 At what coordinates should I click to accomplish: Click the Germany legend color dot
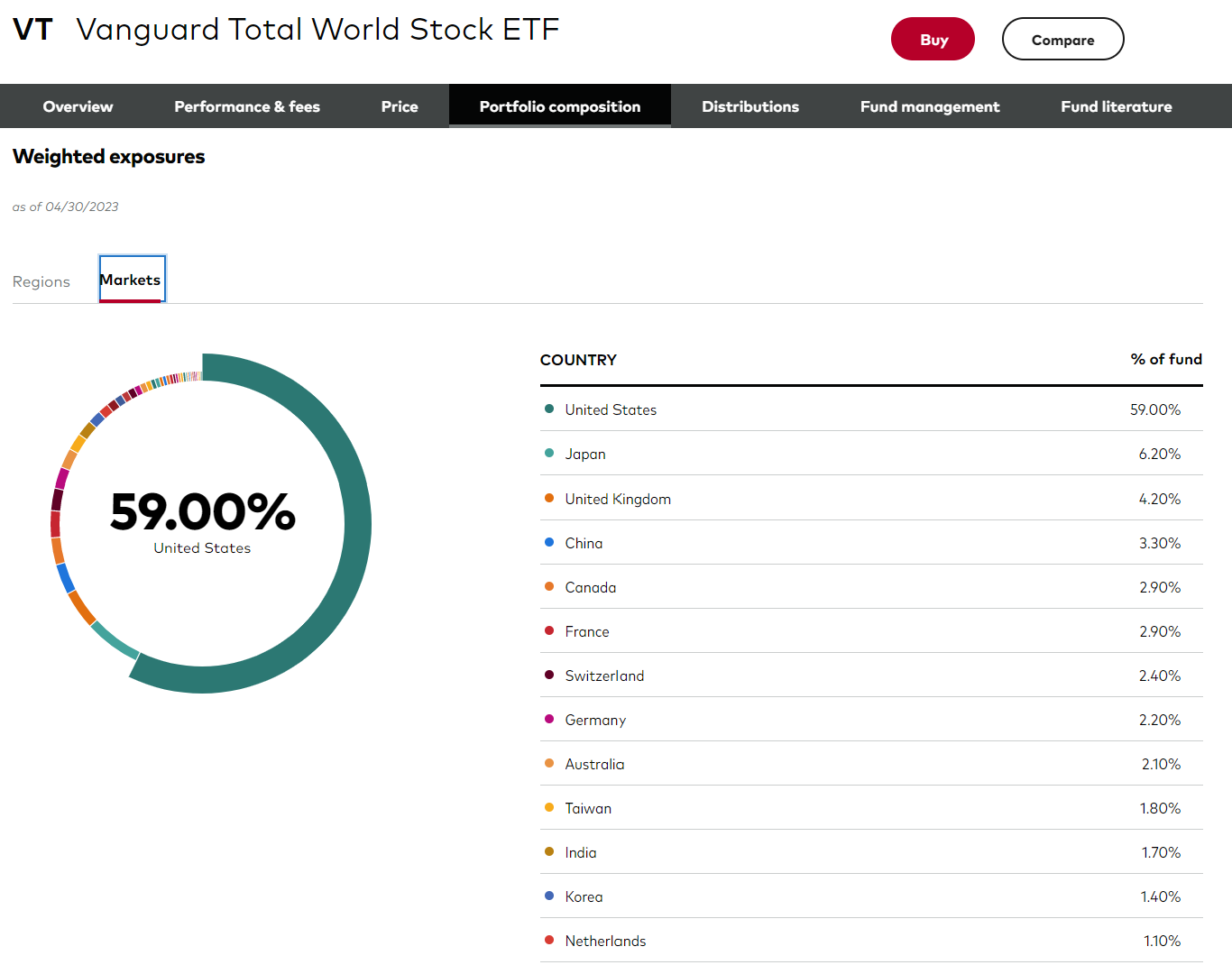click(x=549, y=719)
